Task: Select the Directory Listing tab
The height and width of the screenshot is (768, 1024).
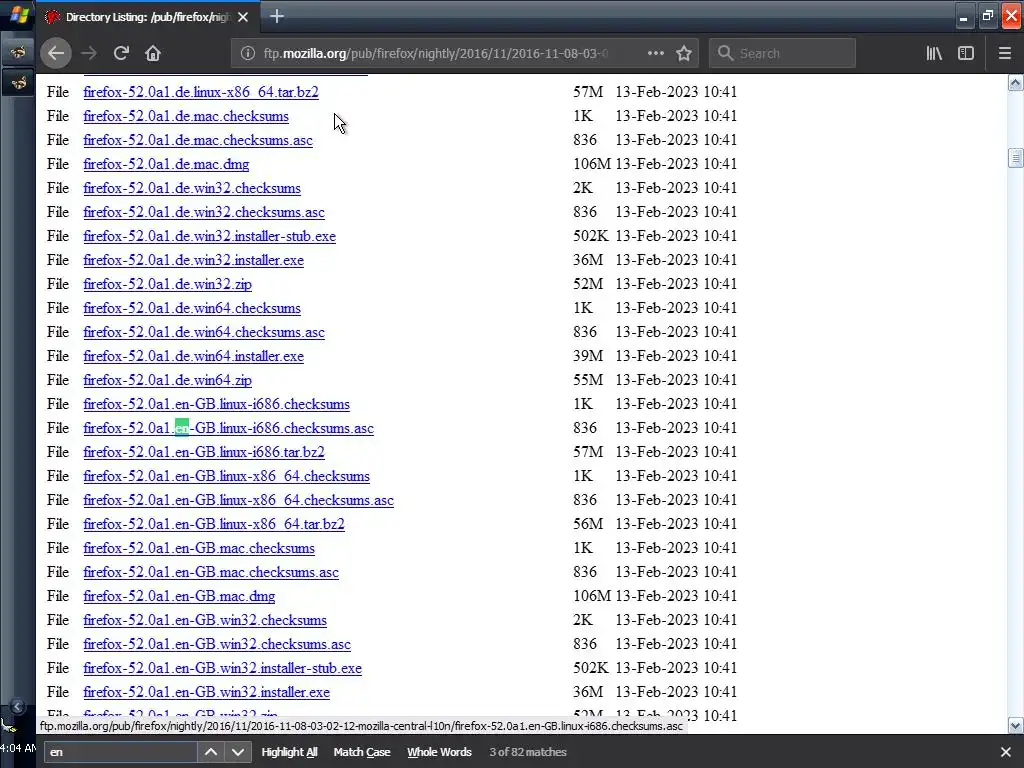Action: (x=148, y=17)
